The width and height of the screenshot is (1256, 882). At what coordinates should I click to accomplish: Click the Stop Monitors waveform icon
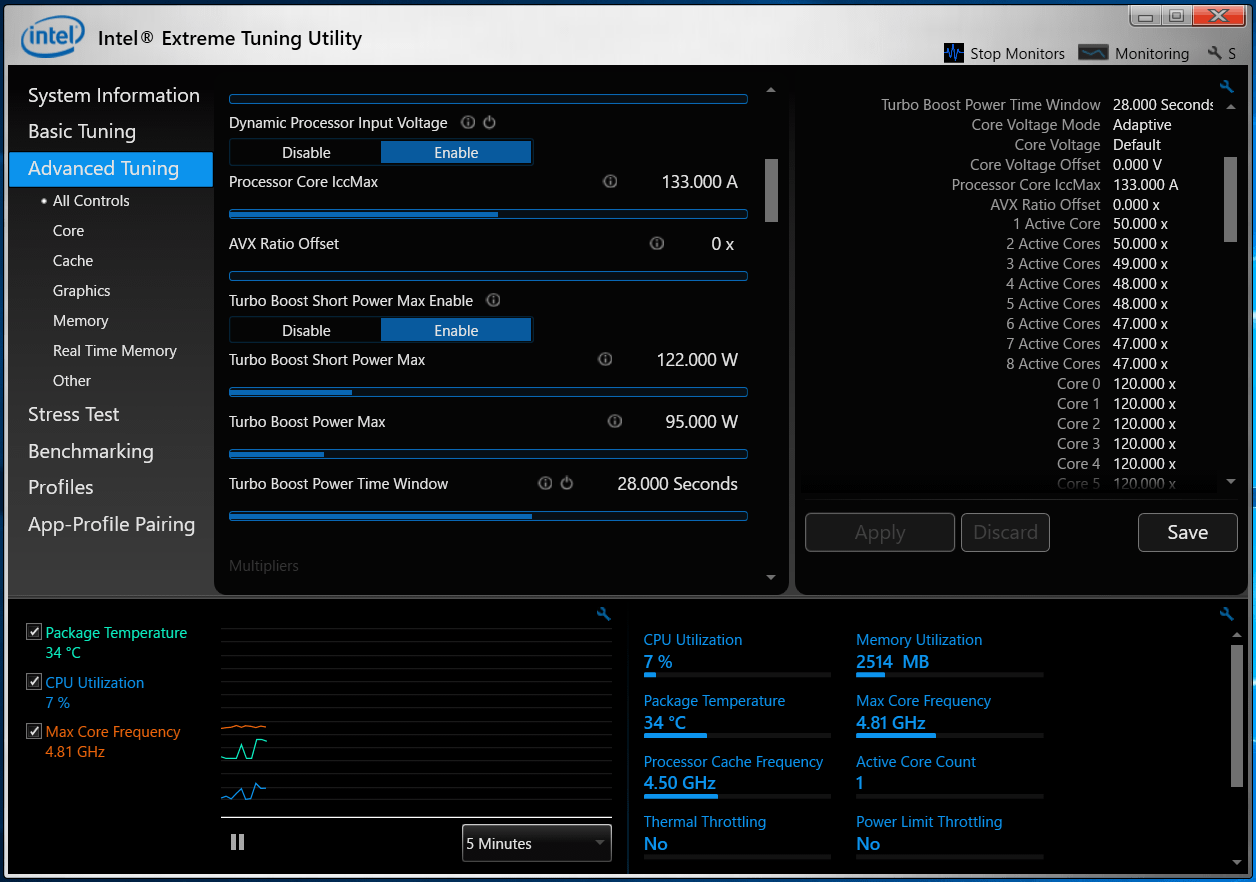point(954,53)
